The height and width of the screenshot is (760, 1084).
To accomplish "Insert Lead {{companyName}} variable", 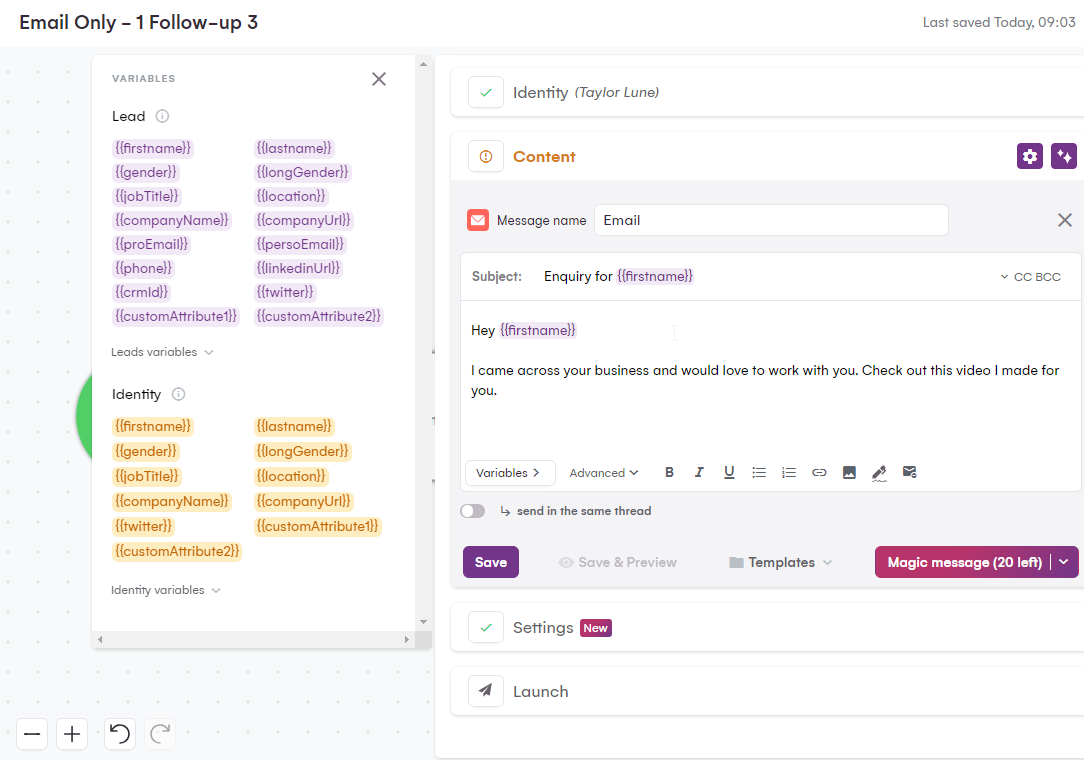I will pos(171,220).
